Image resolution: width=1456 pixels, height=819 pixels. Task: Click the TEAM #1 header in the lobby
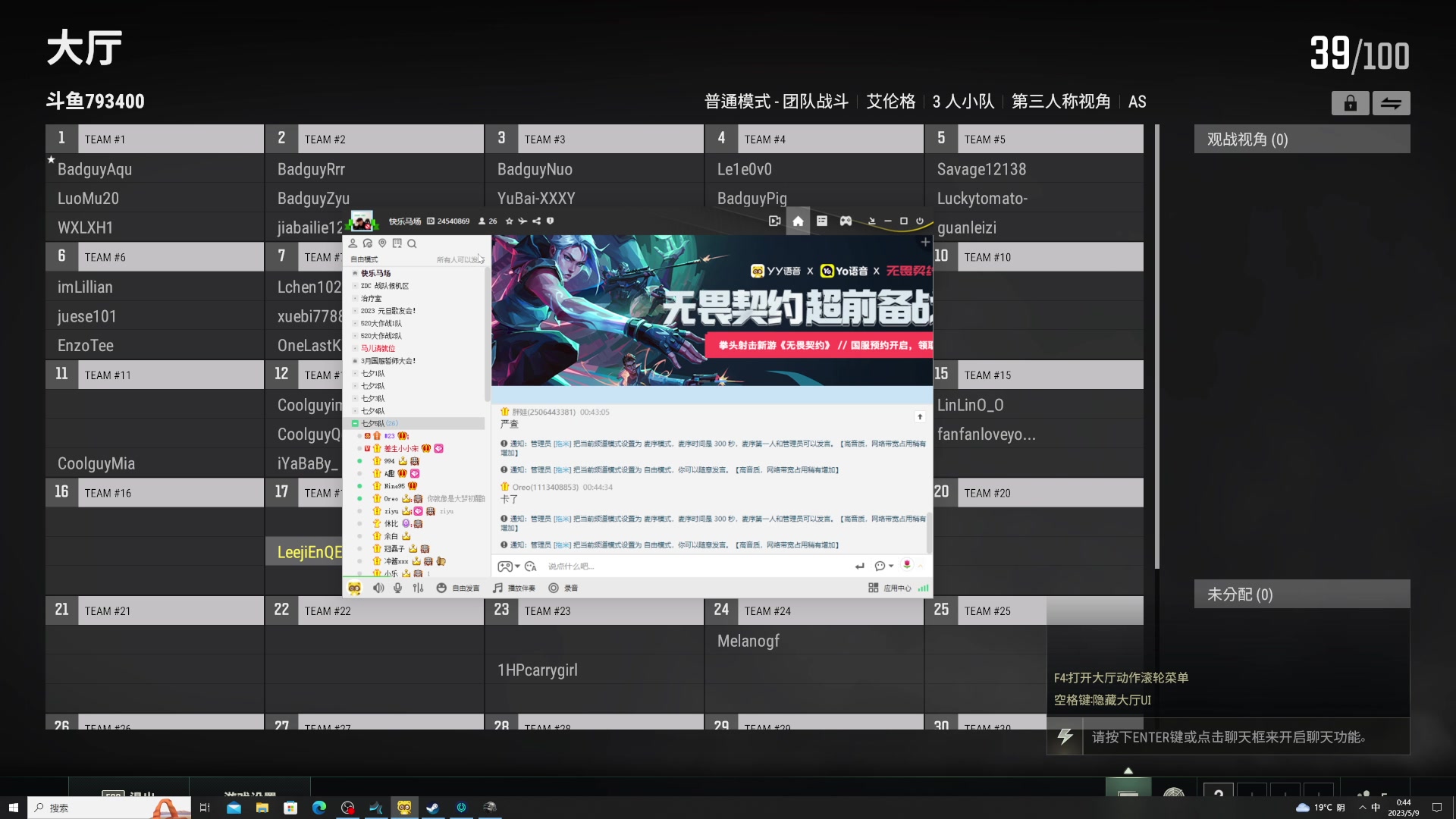click(155, 139)
